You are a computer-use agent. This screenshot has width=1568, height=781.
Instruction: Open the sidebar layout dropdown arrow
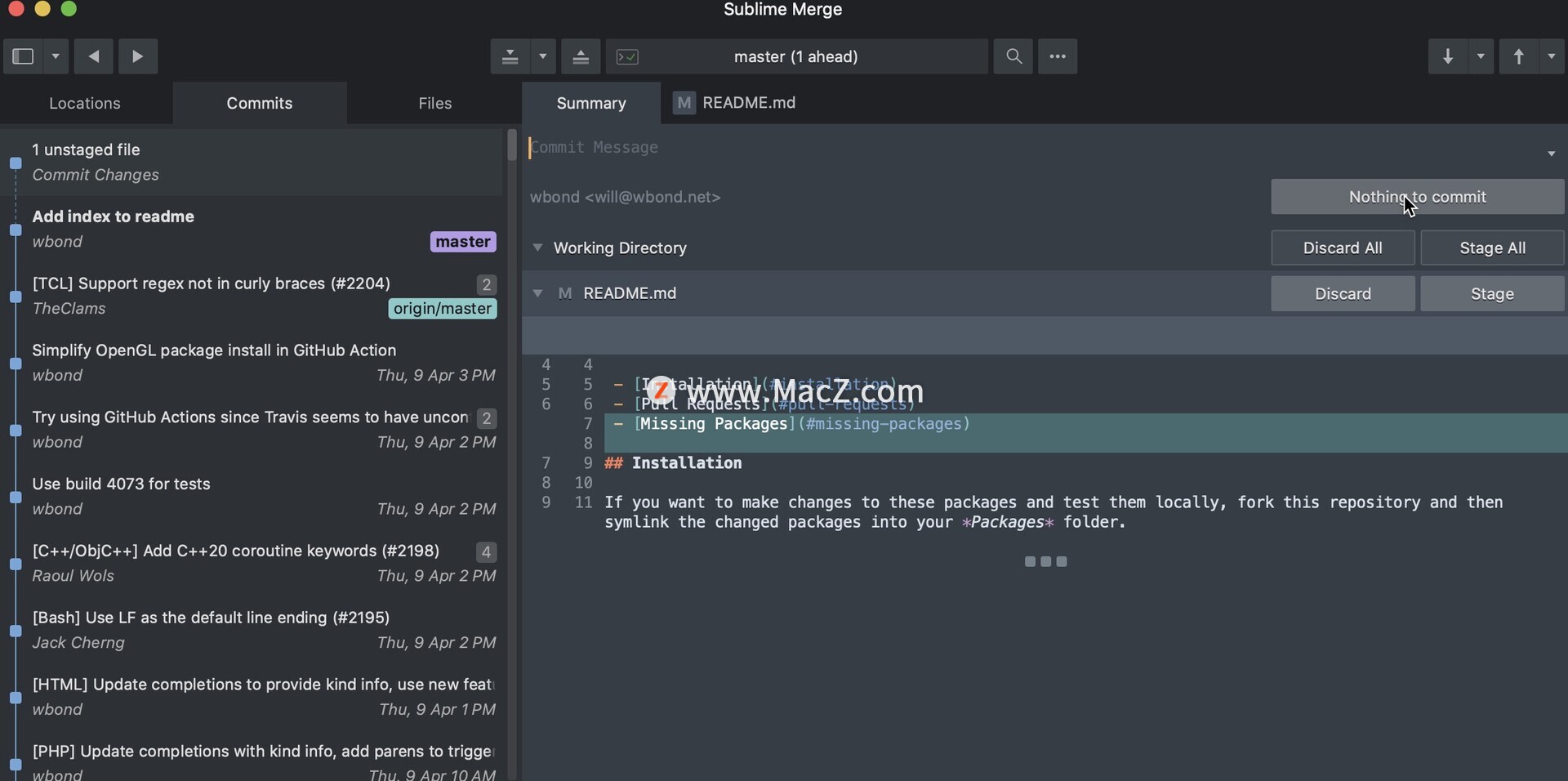56,56
